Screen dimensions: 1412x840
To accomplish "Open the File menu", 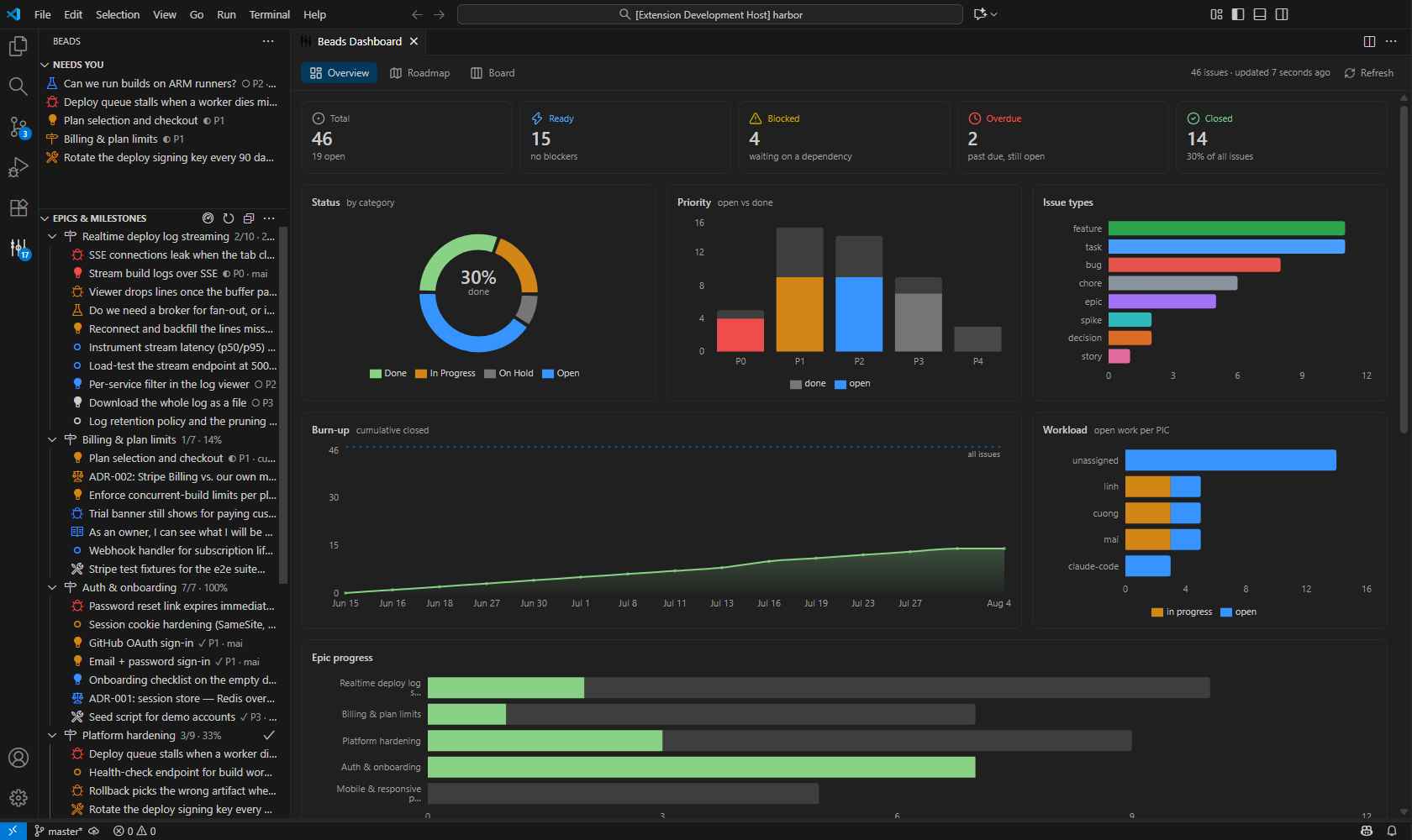I will (x=43, y=14).
